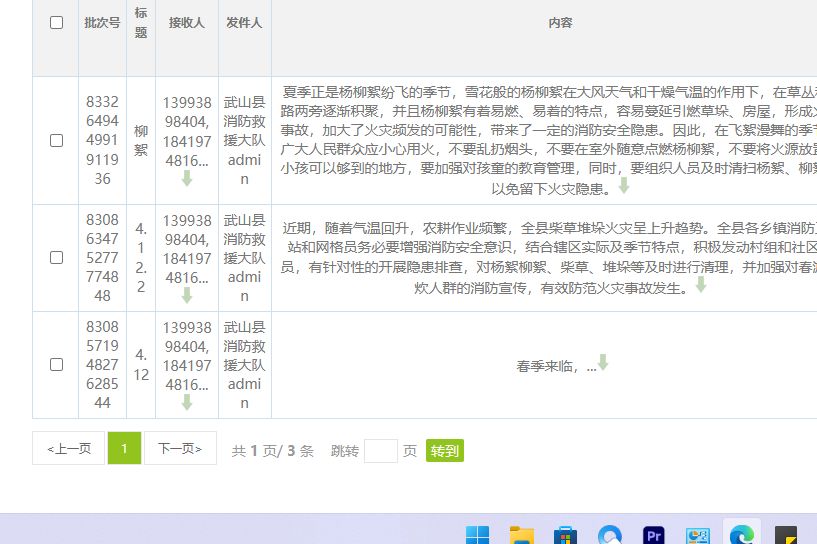
Task: Open File Explorer from the taskbar
Action: 521,535
